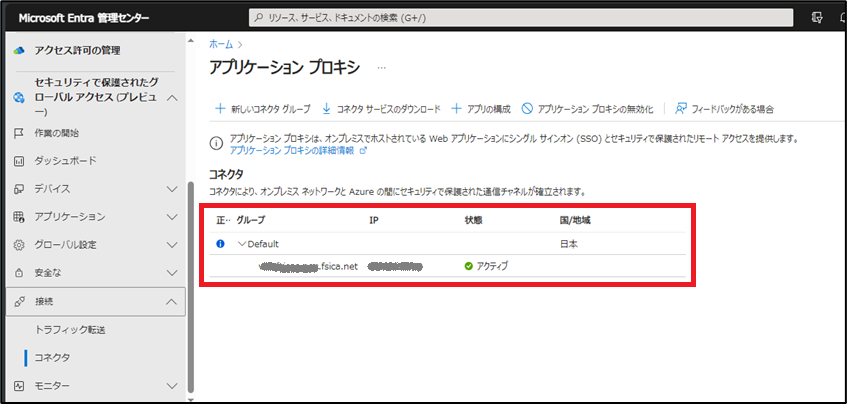The image size is (847, 404).
Task: Click the connector plug icon beside 接続
Action: pyautogui.click(x=19, y=302)
